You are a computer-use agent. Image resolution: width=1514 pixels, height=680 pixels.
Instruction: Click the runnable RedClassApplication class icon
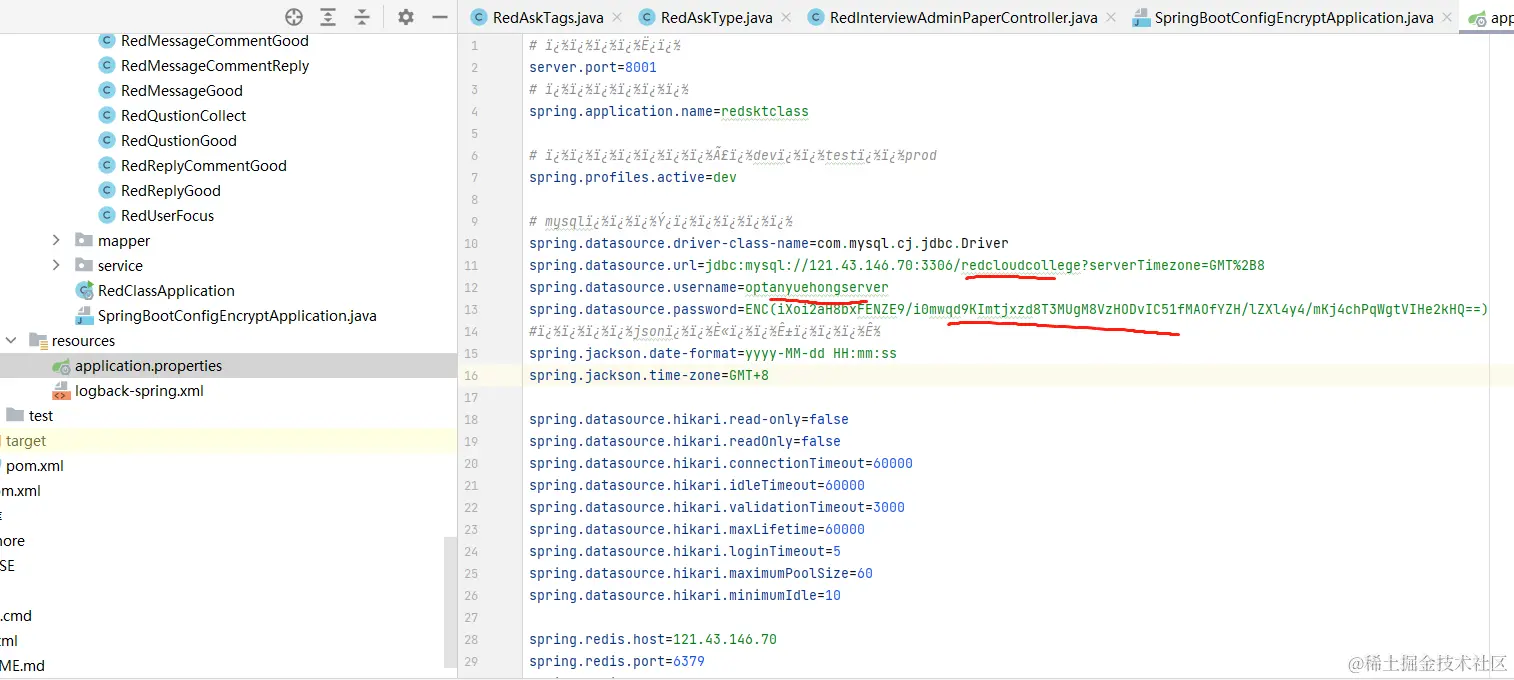pyautogui.click(x=85, y=291)
